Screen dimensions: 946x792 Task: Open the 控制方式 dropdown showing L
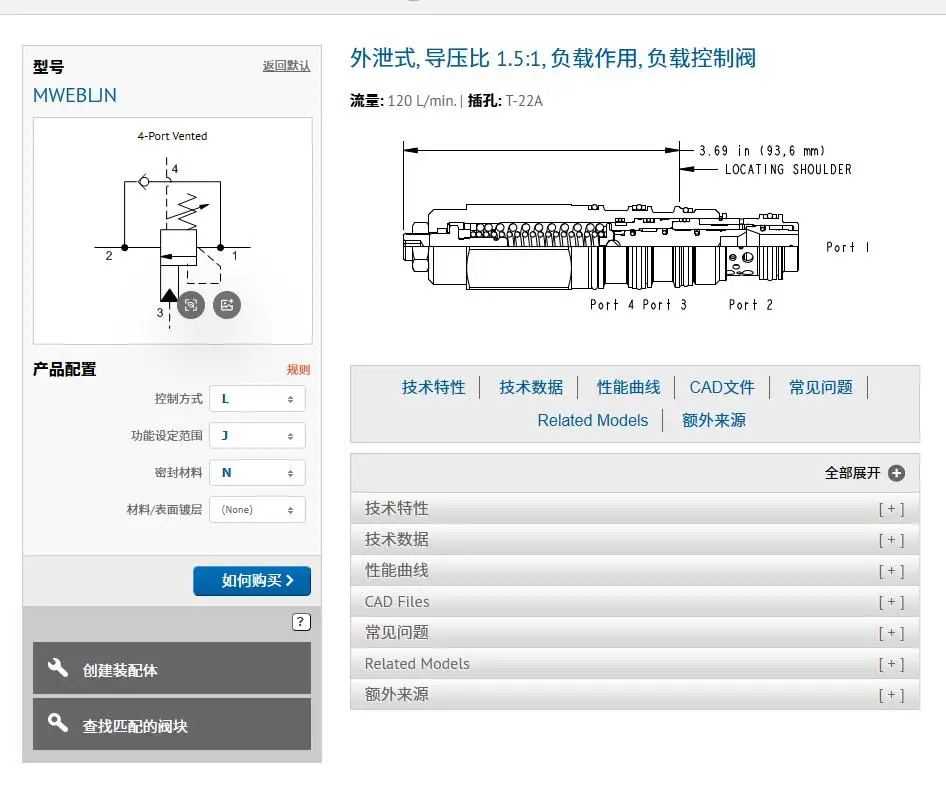258,399
